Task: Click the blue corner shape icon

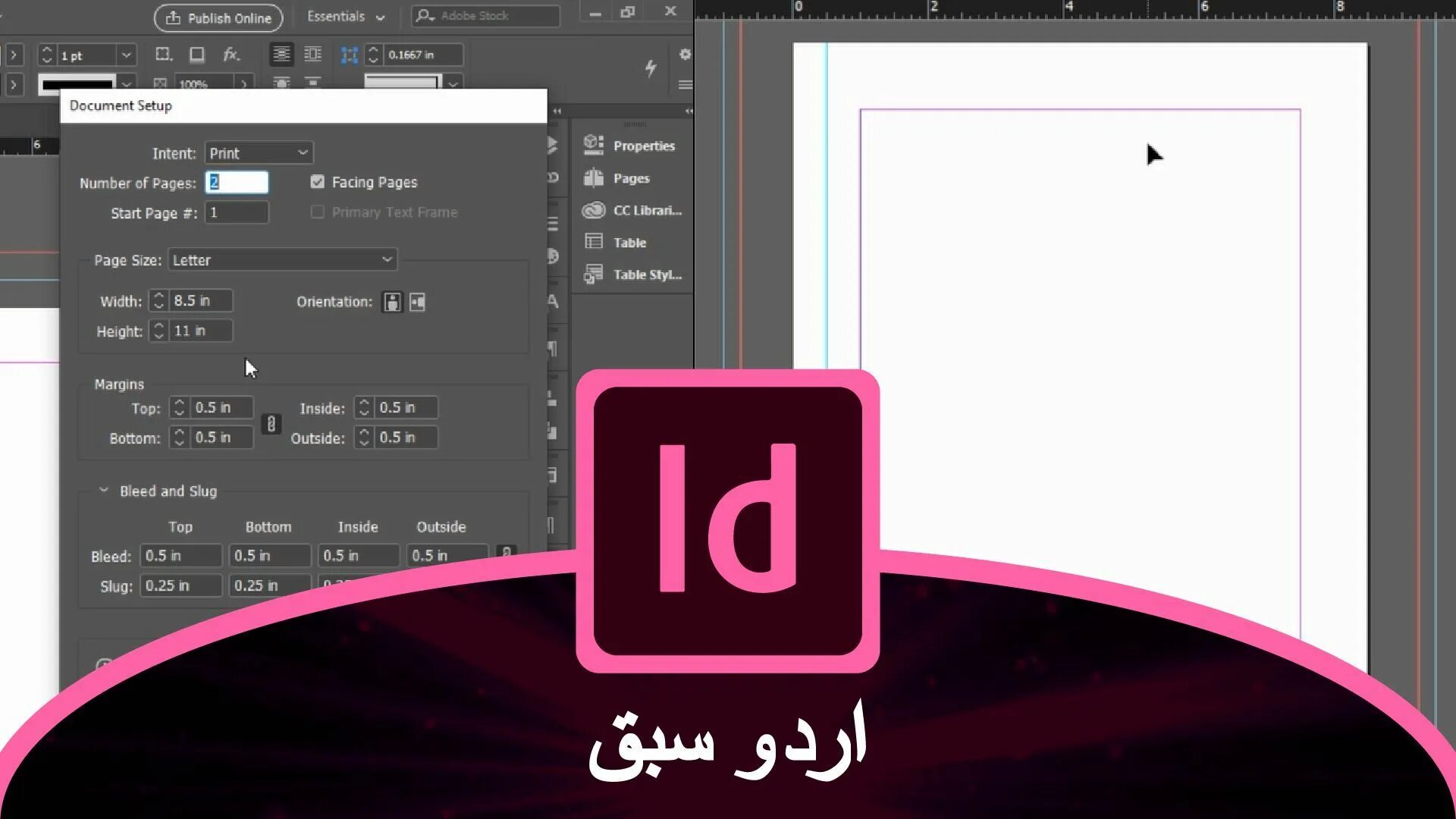Action: click(349, 55)
